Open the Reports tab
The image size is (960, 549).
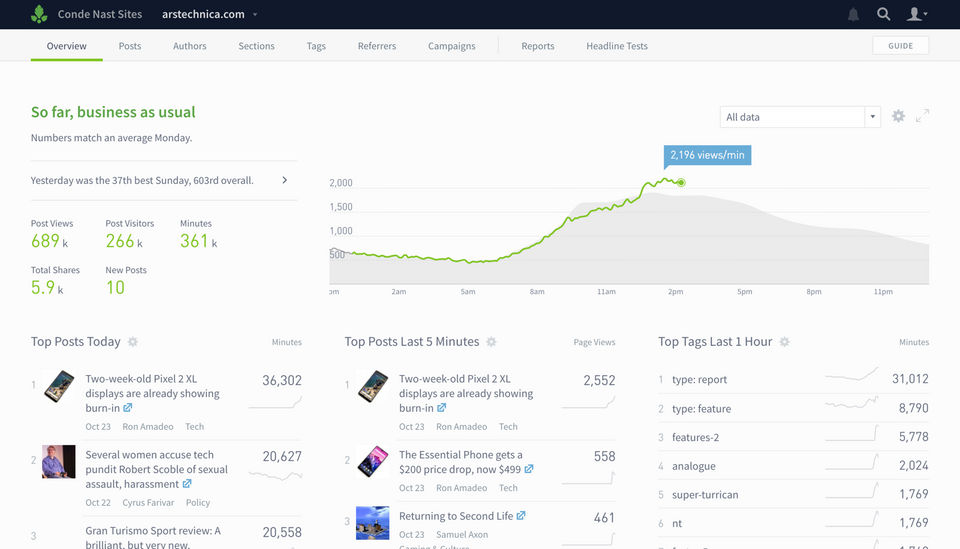(538, 46)
